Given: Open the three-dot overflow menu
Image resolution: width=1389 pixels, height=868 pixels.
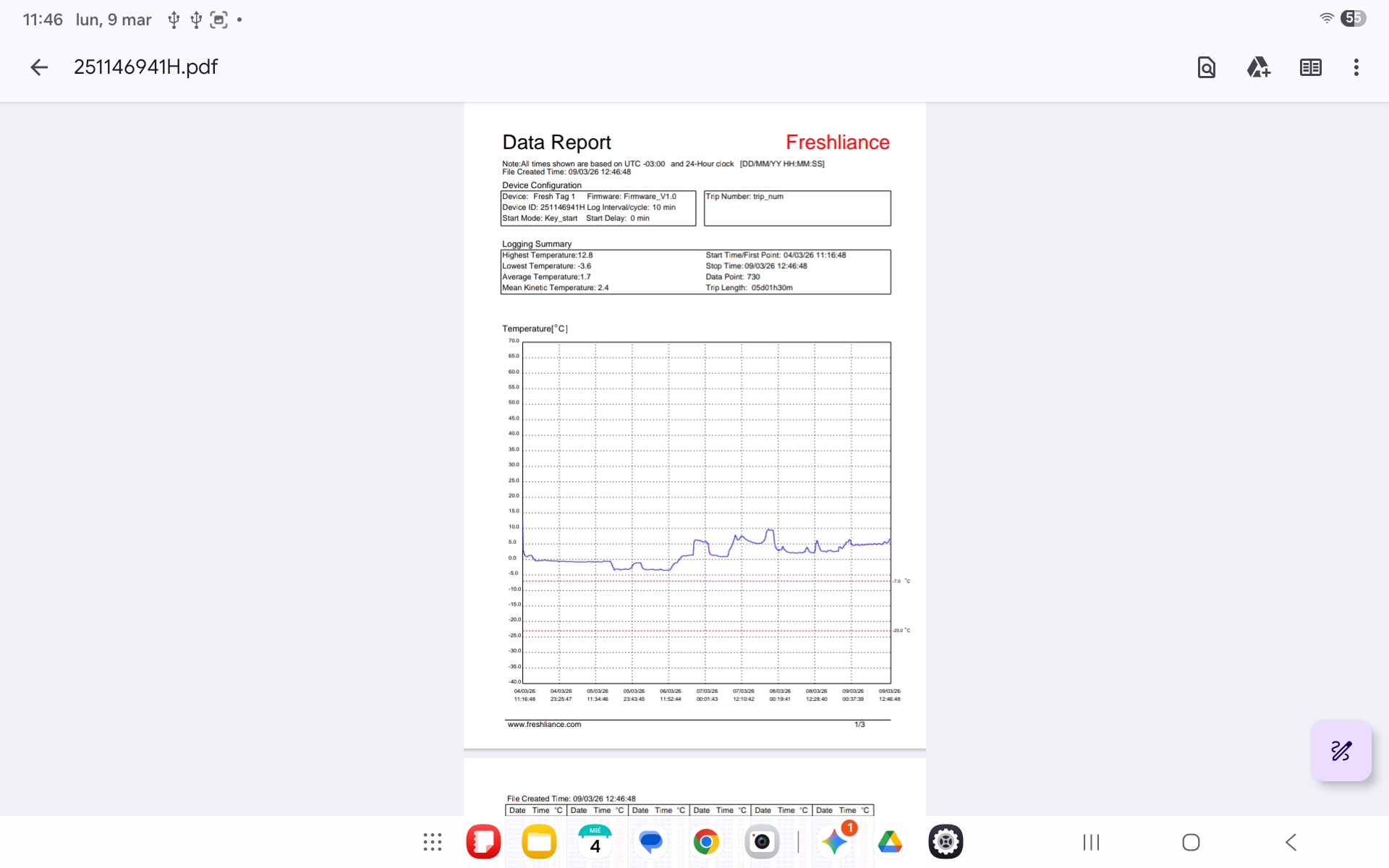Looking at the screenshot, I should coord(1356,67).
